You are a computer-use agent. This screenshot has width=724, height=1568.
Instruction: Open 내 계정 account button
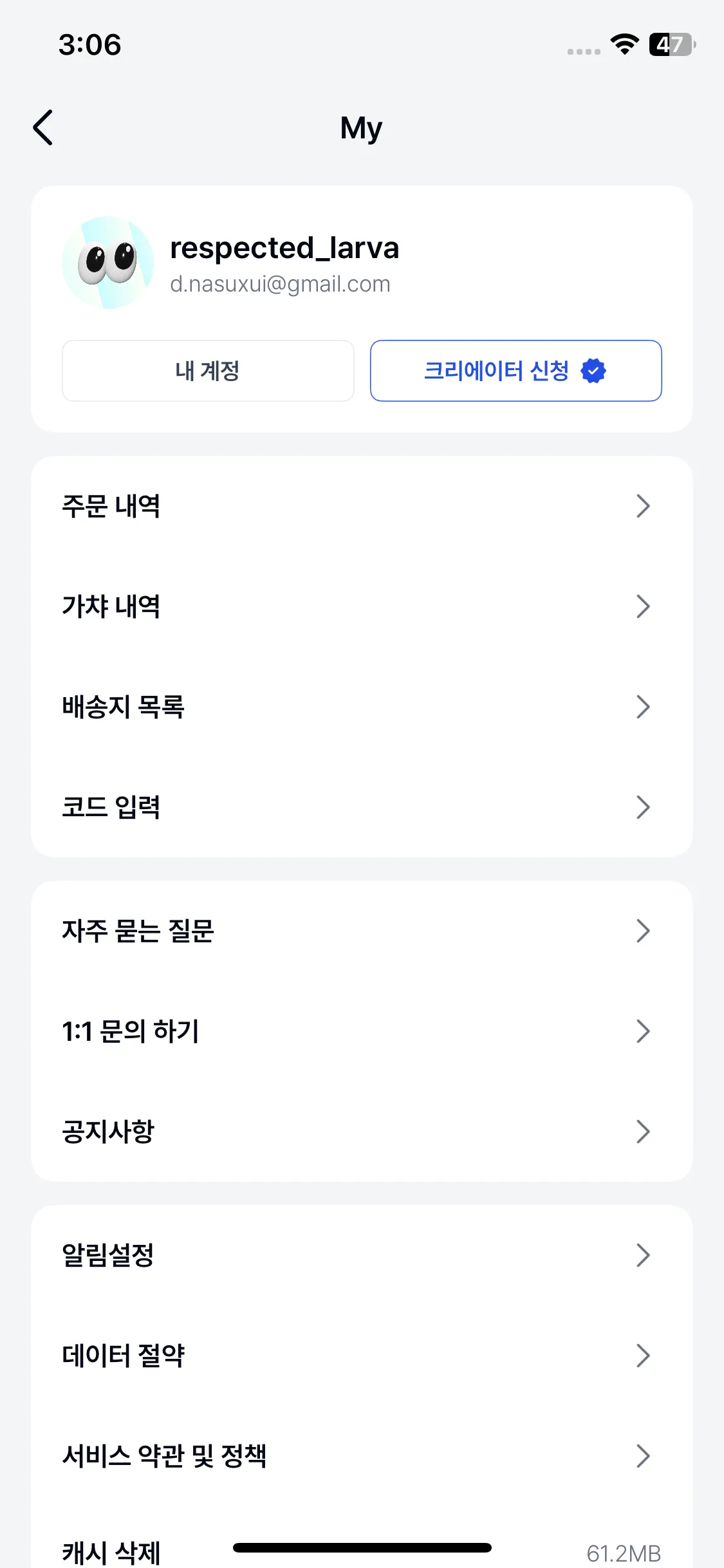coord(208,371)
